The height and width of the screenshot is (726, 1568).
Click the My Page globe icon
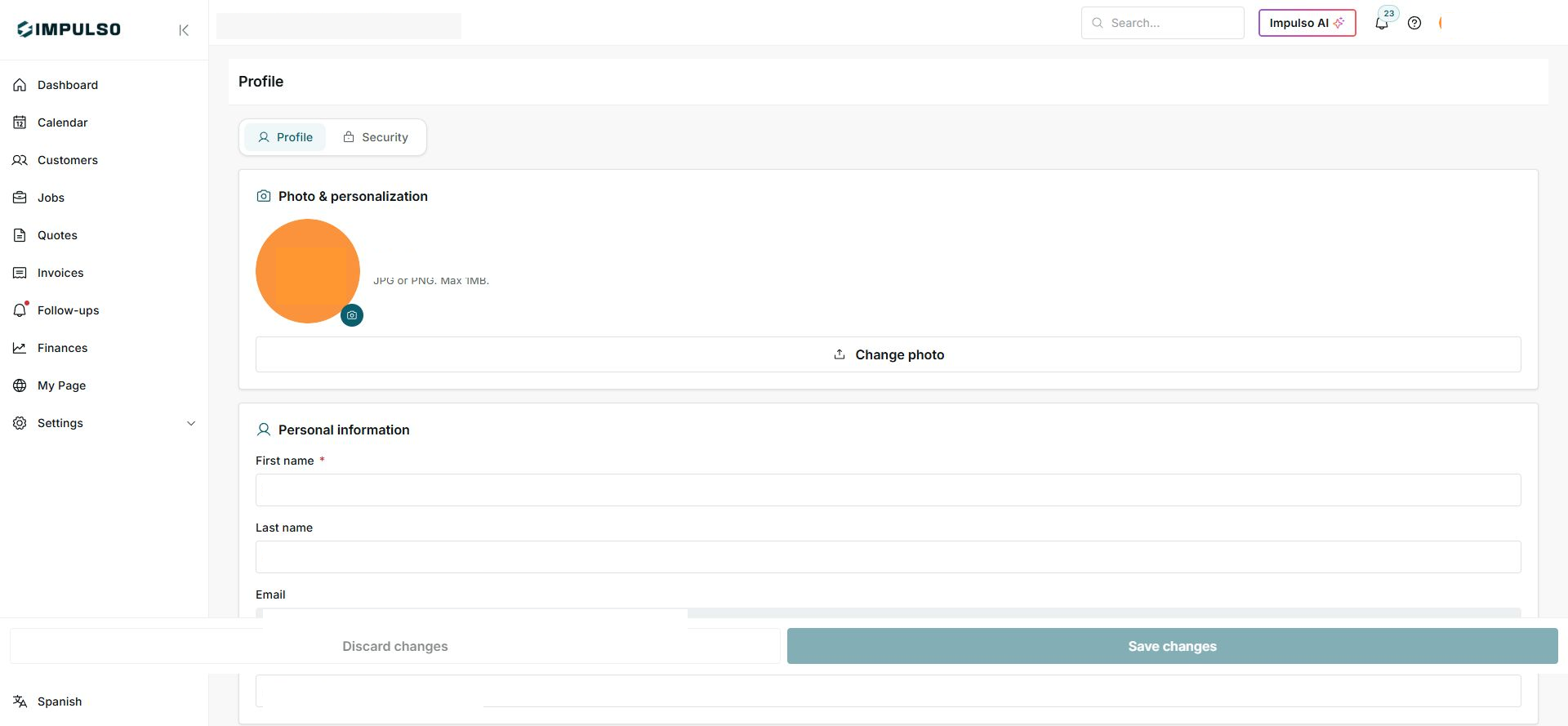20,385
